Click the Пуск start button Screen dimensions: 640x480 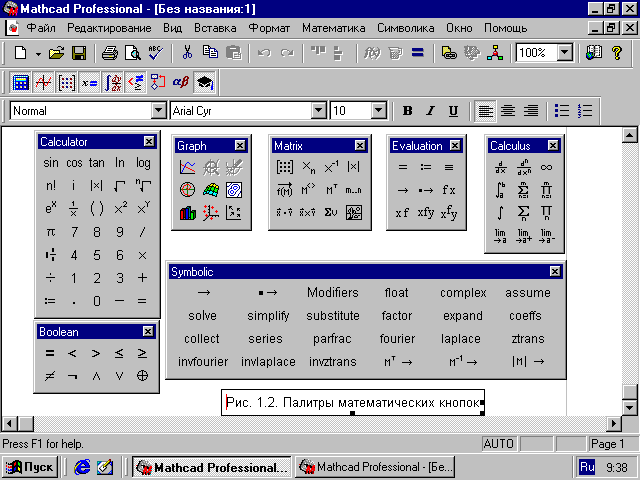click(30, 467)
